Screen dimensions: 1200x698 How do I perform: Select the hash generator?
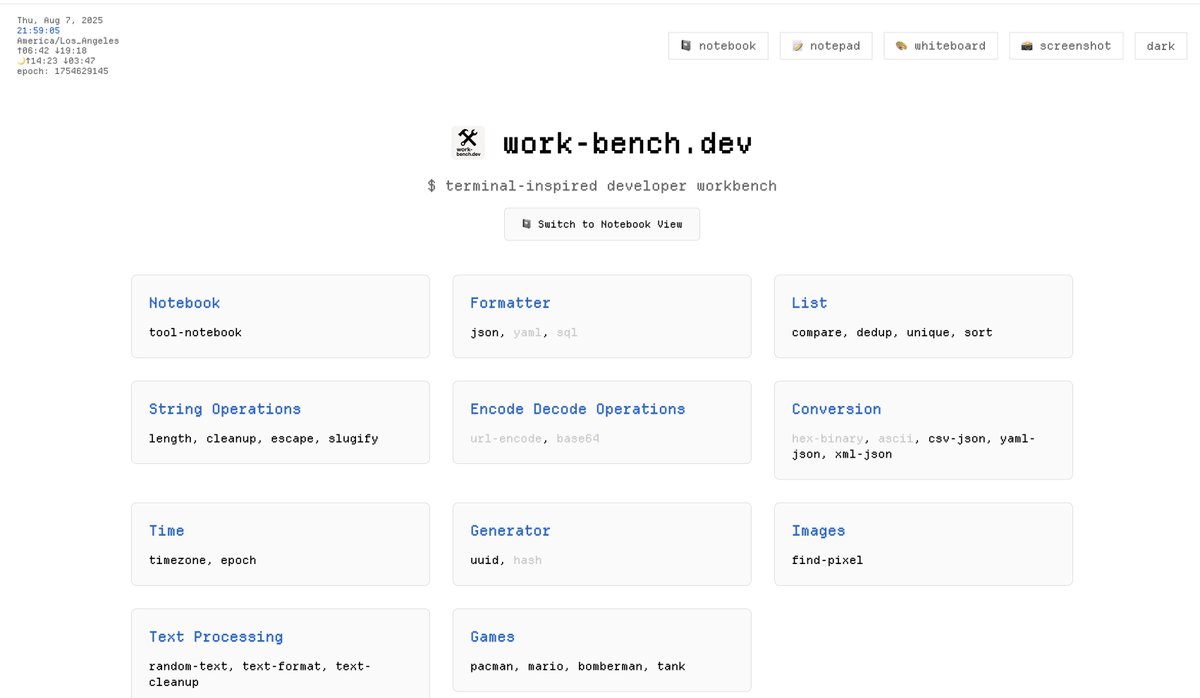coord(527,560)
